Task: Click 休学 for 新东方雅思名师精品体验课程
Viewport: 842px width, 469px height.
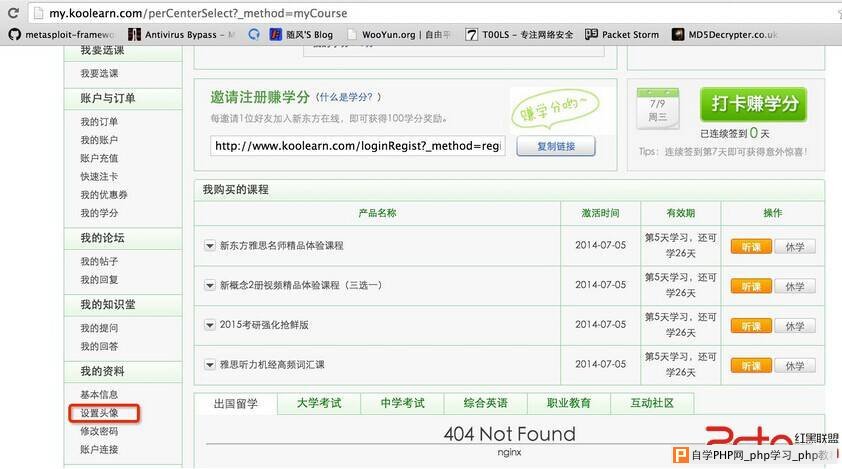Action: pyautogui.click(x=795, y=247)
